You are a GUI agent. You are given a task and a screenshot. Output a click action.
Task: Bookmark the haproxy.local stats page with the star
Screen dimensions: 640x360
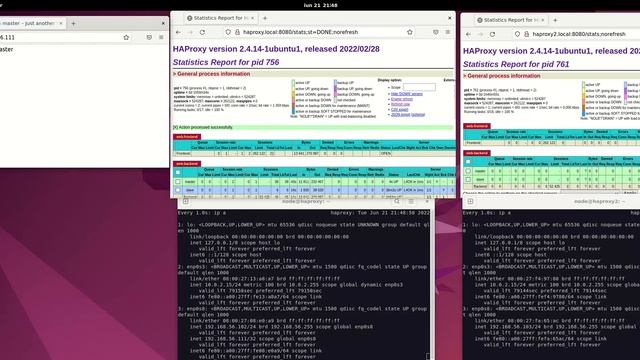(x=409, y=32)
